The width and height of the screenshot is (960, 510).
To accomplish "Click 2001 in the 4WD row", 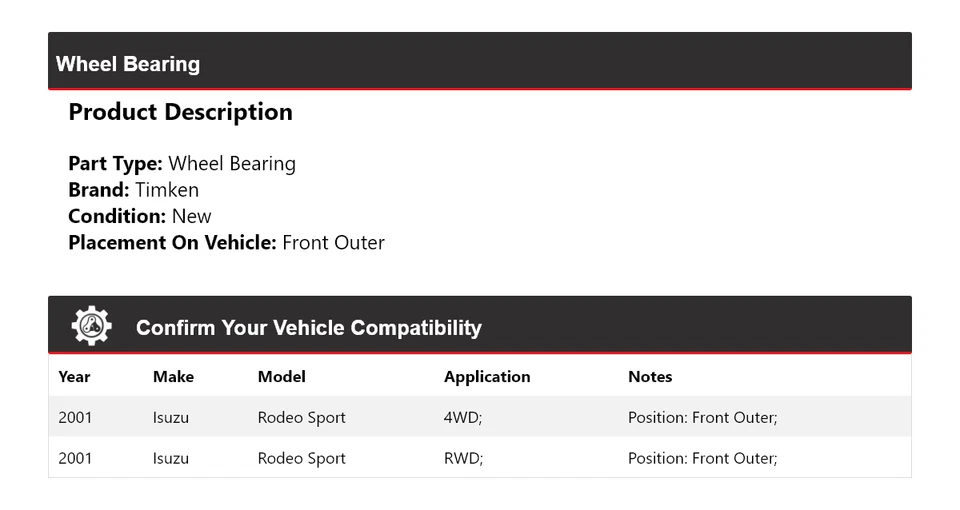I will [75, 418].
